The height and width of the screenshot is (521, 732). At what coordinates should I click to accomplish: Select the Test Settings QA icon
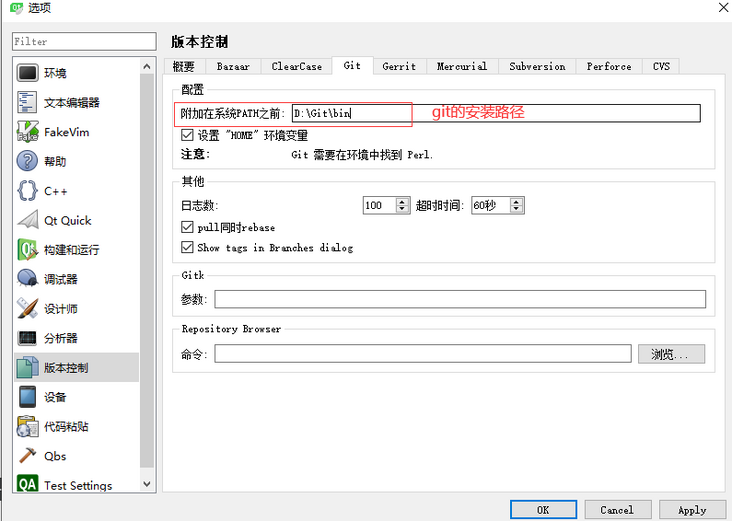click(27, 484)
